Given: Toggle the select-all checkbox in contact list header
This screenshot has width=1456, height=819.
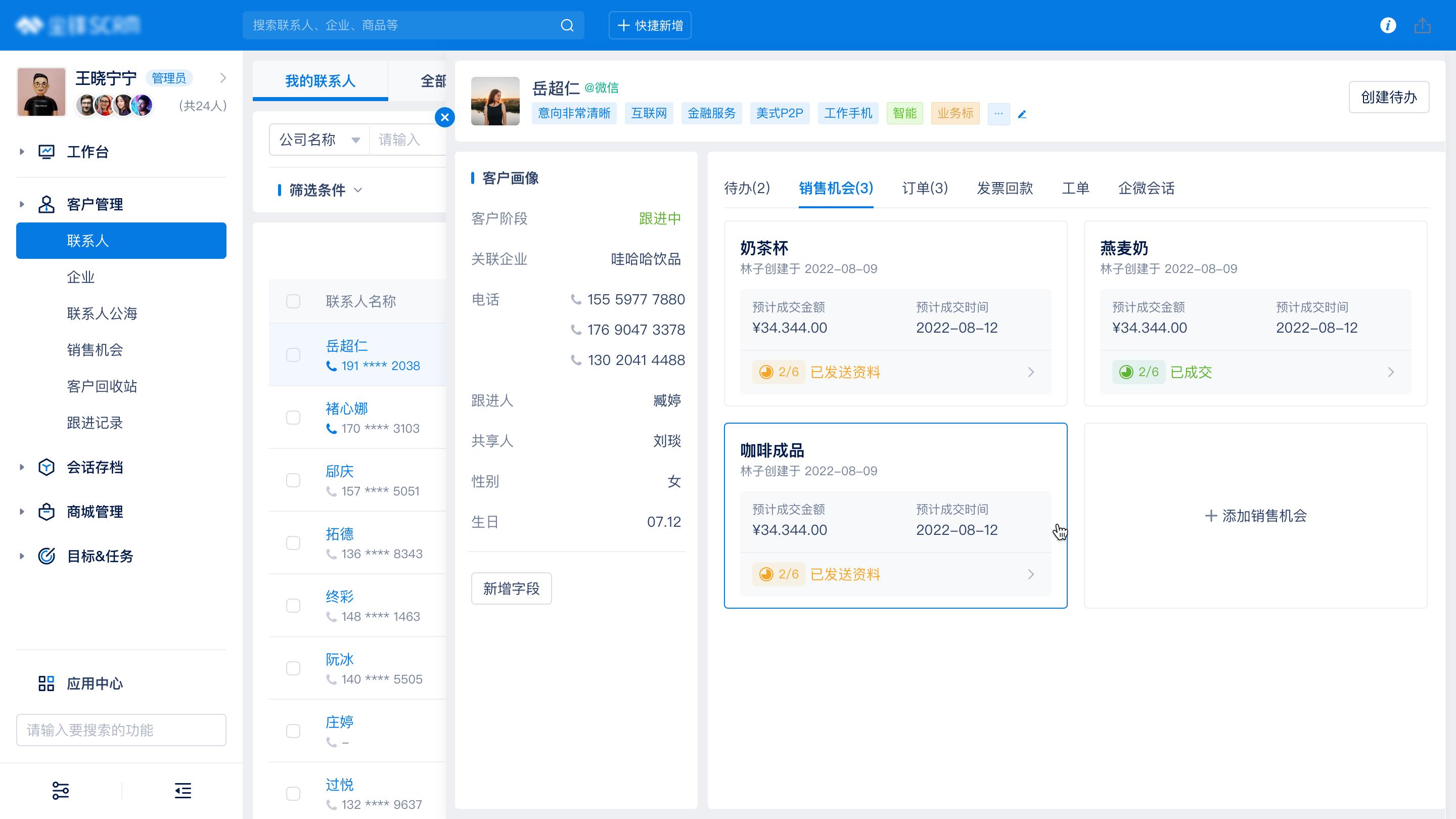Looking at the screenshot, I should tap(293, 301).
